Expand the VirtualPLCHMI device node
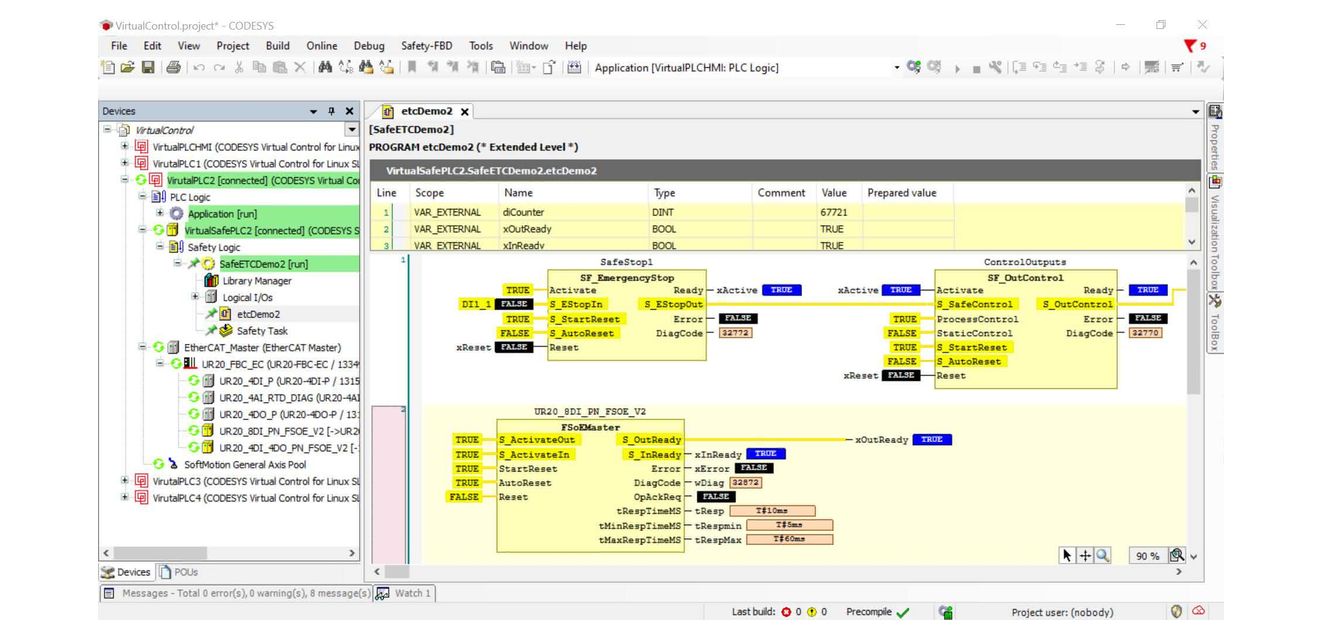Image resolution: width=1320 pixels, height=636 pixels. coord(125,146)
